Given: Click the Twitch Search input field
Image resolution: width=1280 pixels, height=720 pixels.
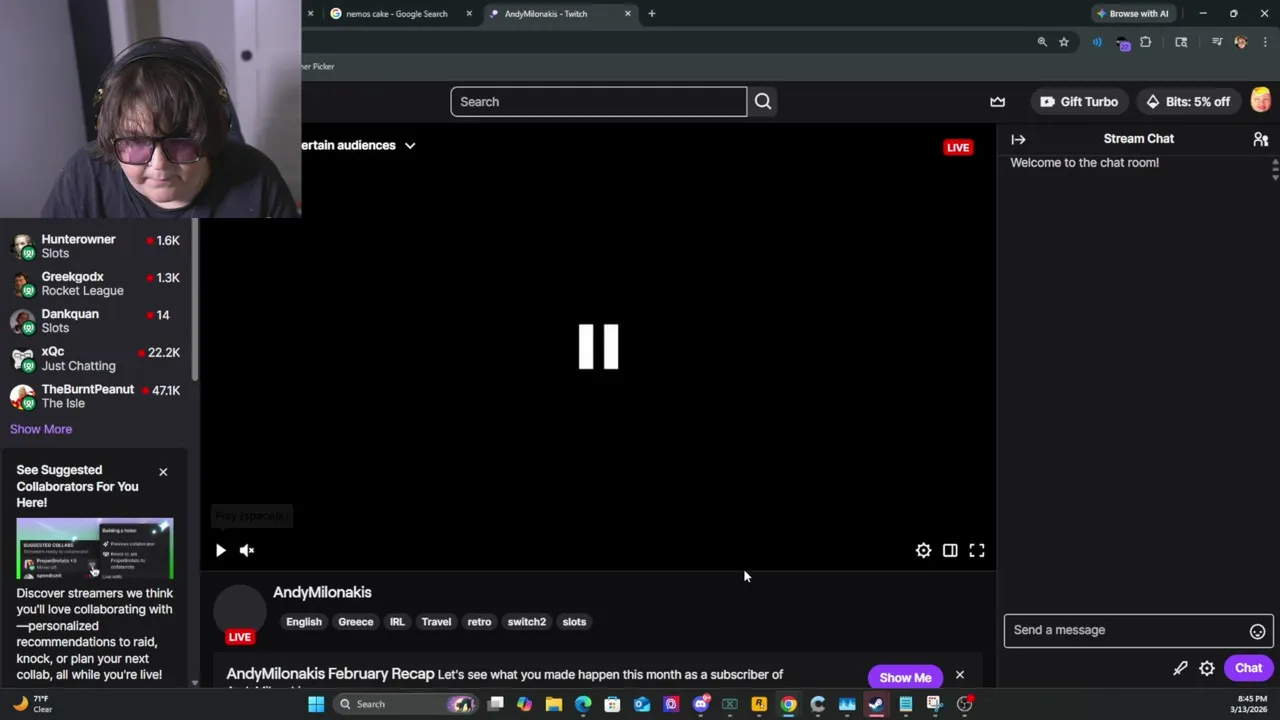Looking at the screenshot, I should [x=598, y=102].
